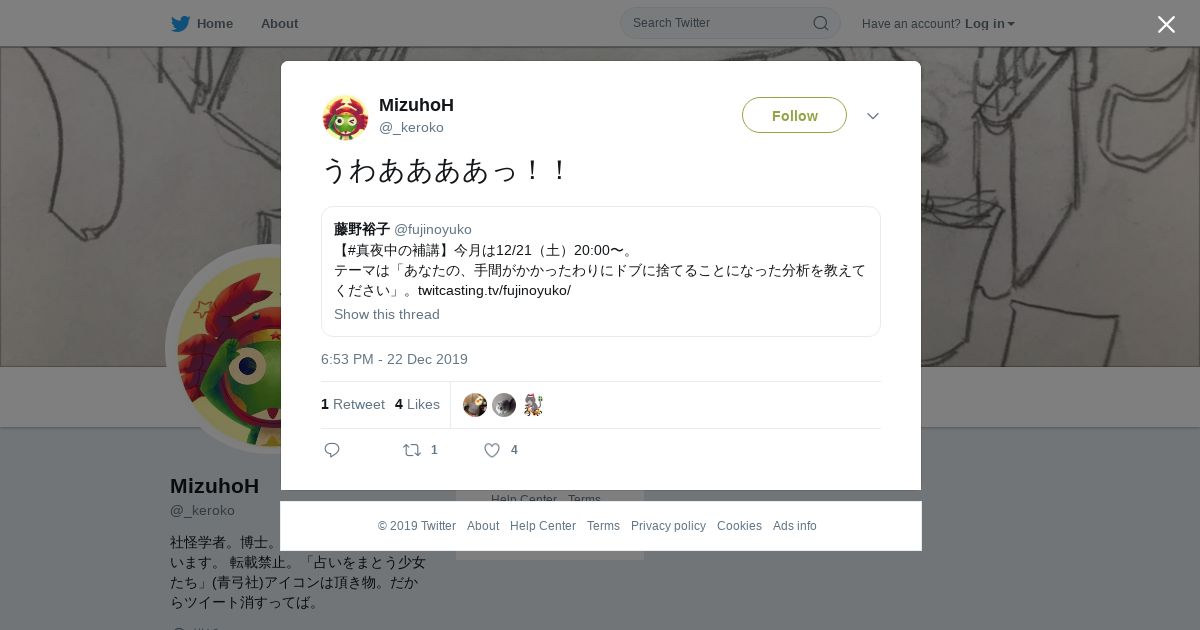Open the Log in dropdown
This screenshot has width=1200, height=630.
click(989, 23)
